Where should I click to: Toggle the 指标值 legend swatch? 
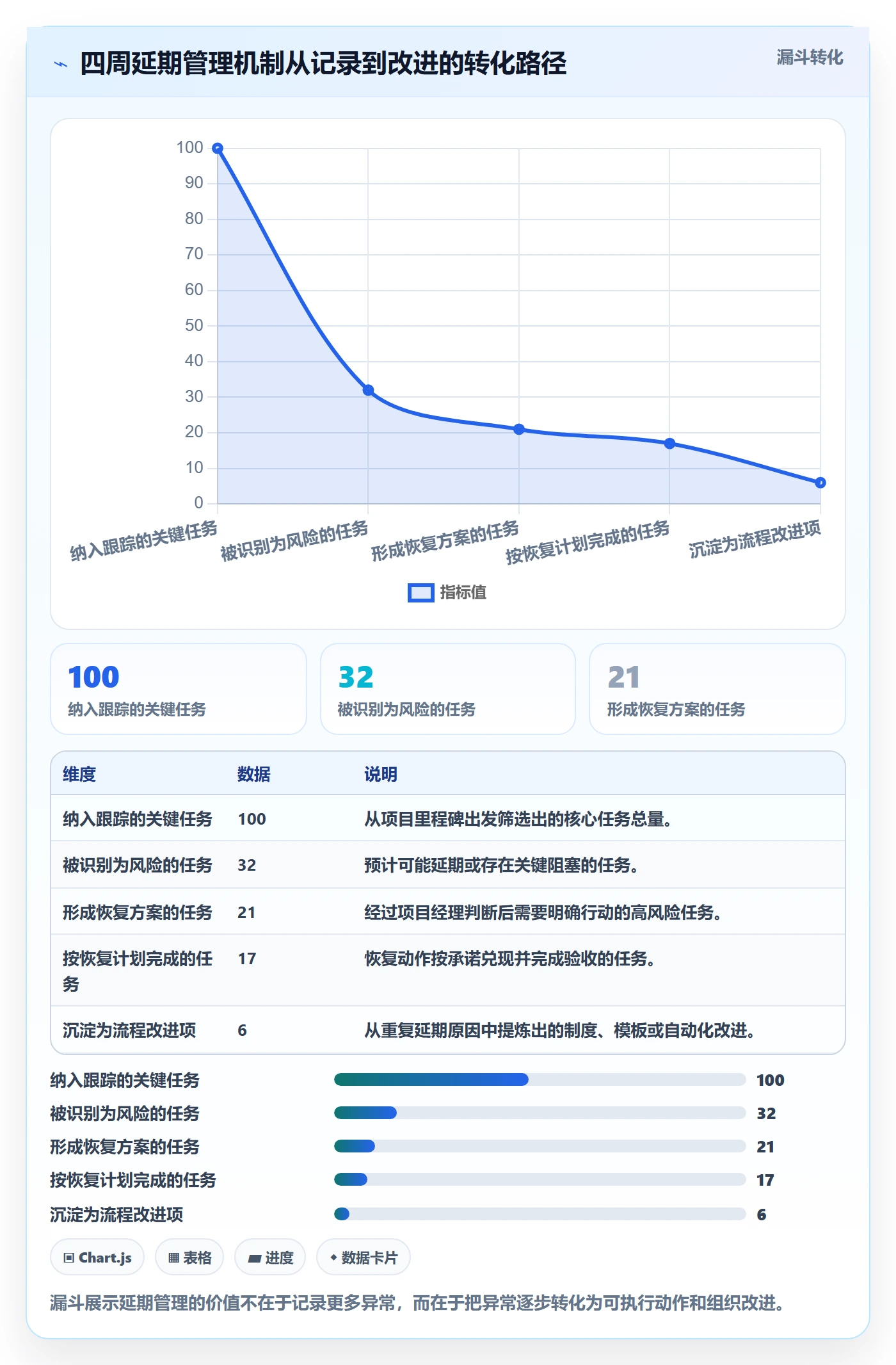tap(421, 593)
